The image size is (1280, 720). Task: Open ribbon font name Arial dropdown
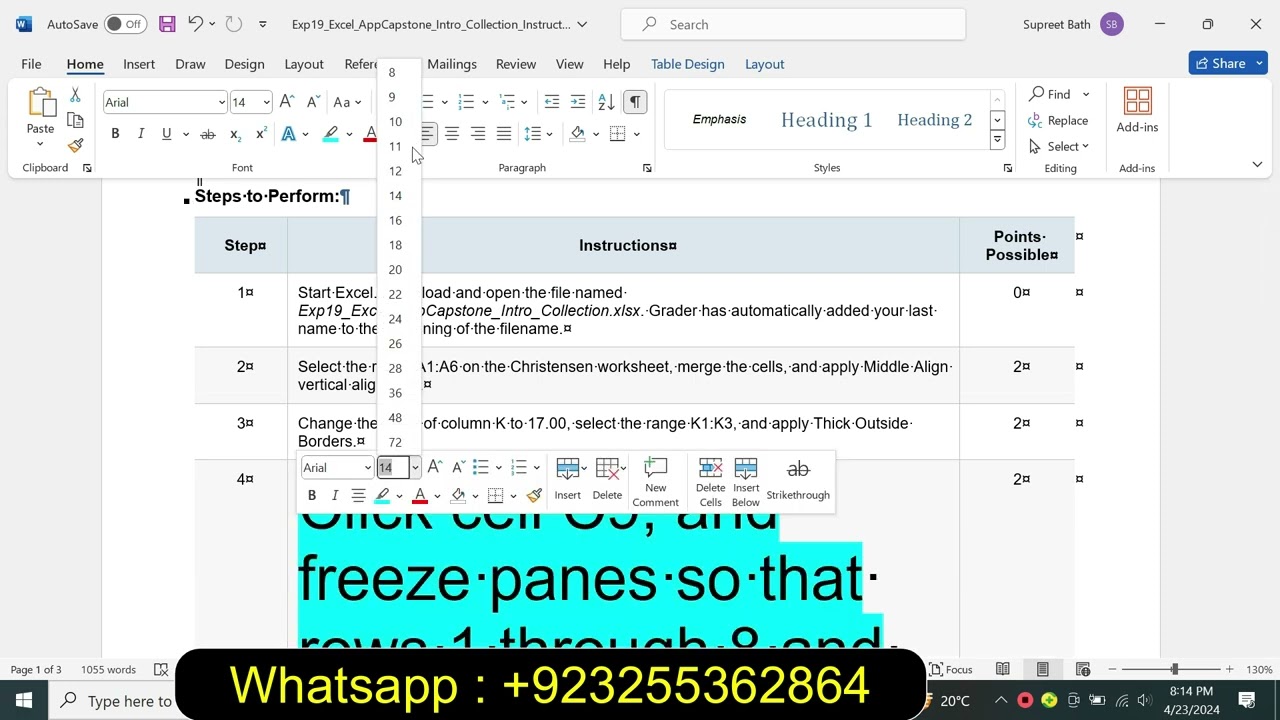221,102
